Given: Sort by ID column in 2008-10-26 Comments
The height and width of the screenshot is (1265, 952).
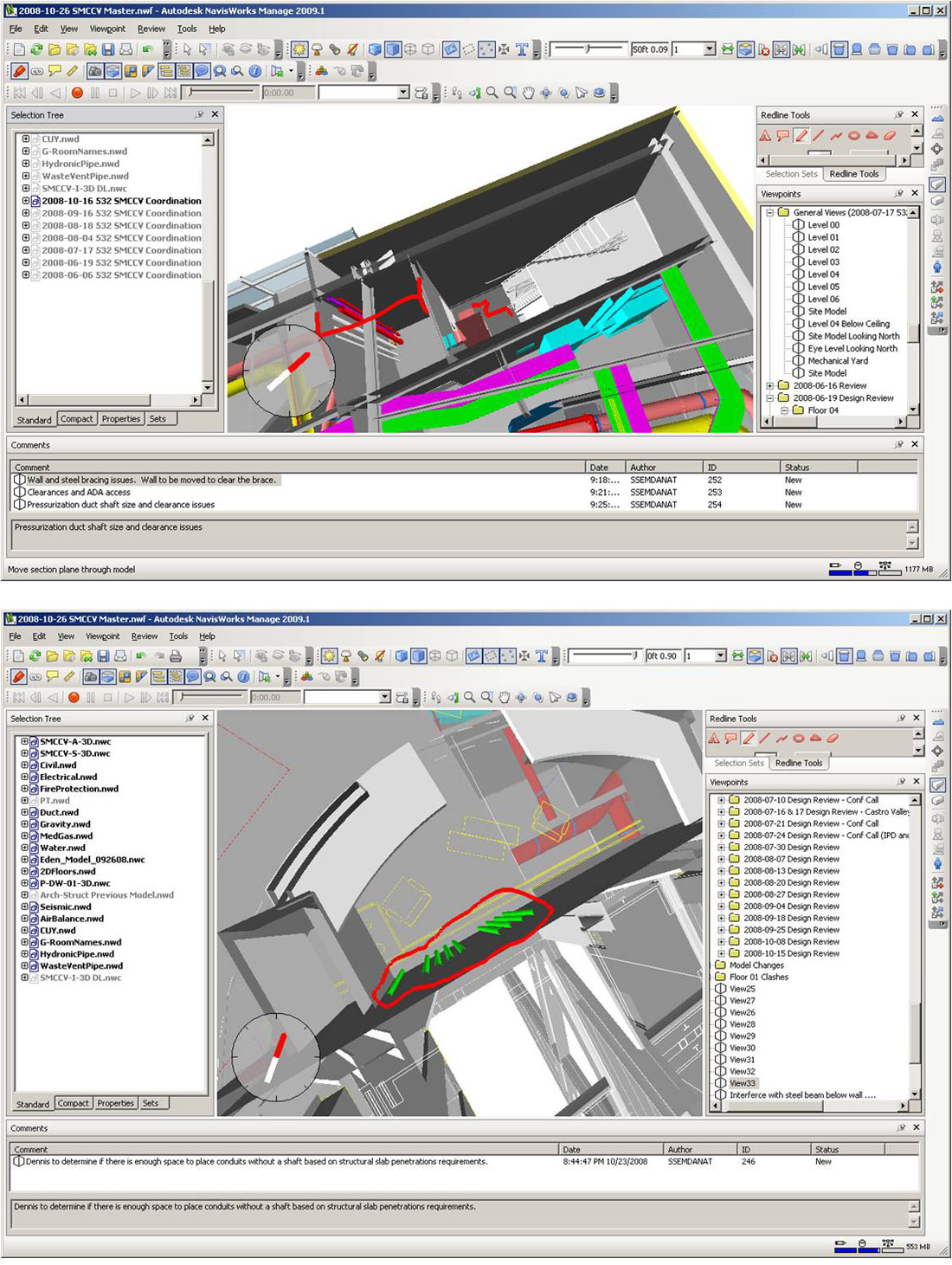Looking at the screenshot, I should pos(775,1149).
